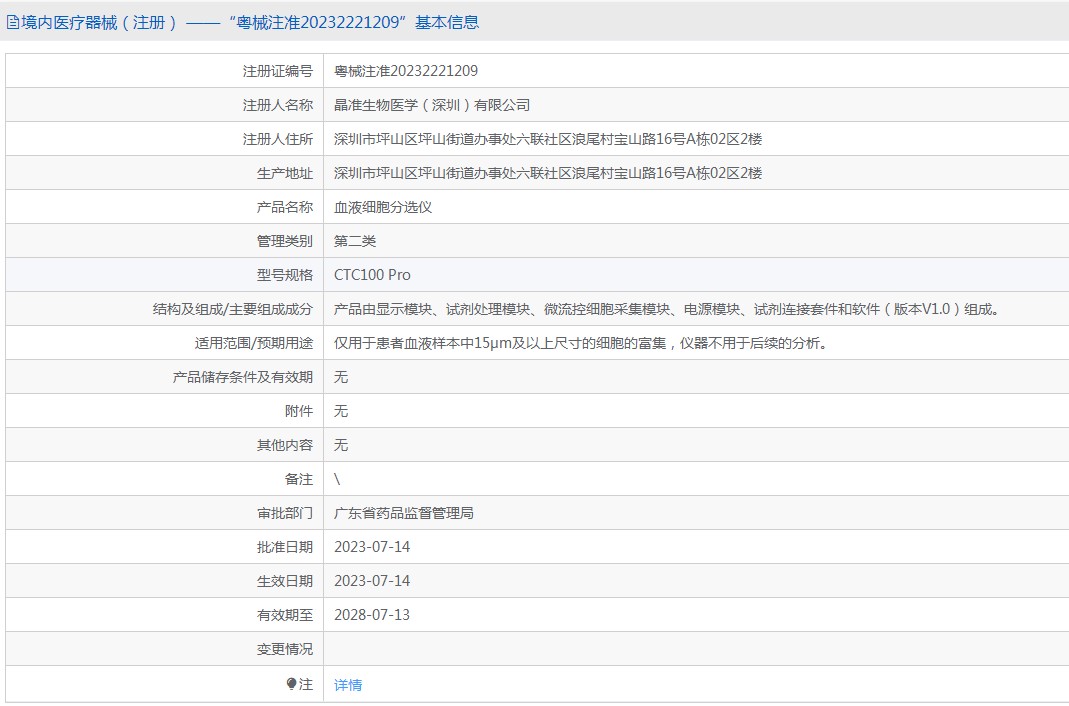The height and width of the screenshot is (706, 1069).
Task: Click the 型号规格 label
Action: click(285, 275)
